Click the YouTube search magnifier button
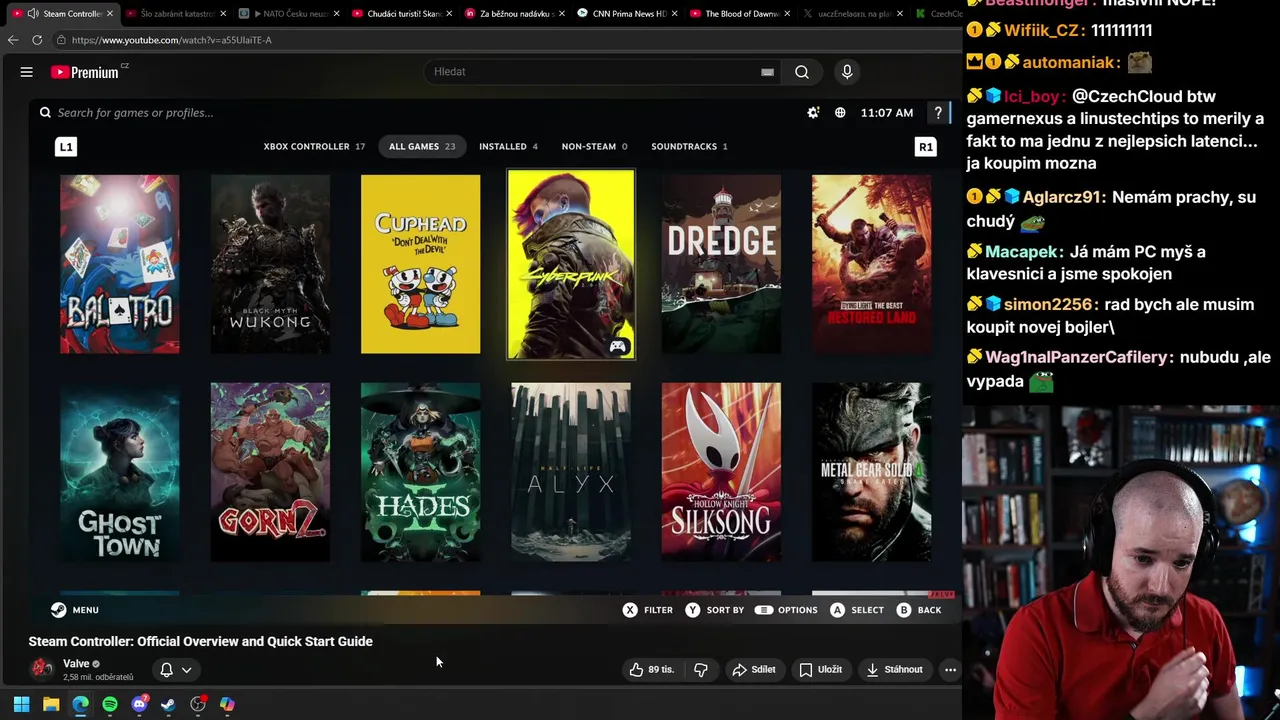1280x720 pixels. click(x=801, y=72)
